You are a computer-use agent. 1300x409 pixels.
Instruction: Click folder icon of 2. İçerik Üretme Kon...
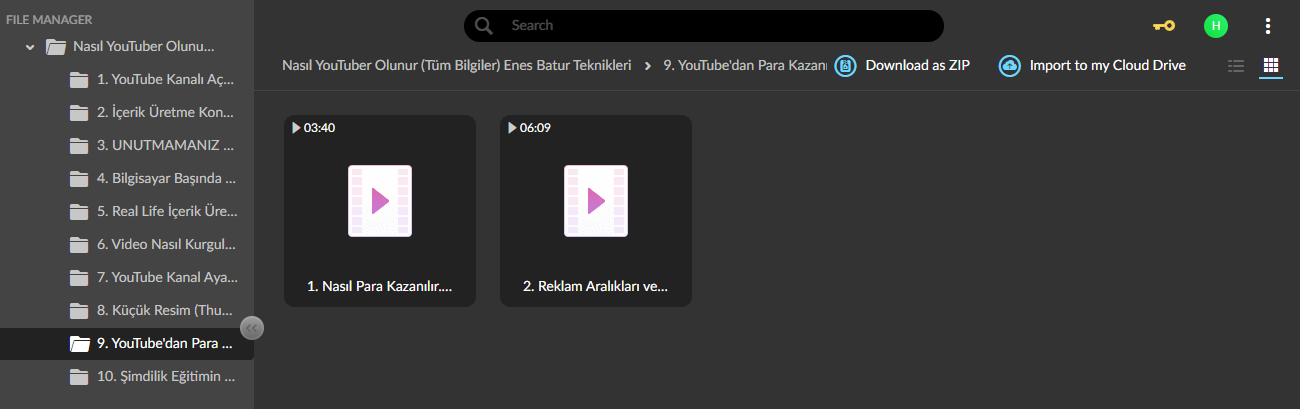click(x=79, y=113)
